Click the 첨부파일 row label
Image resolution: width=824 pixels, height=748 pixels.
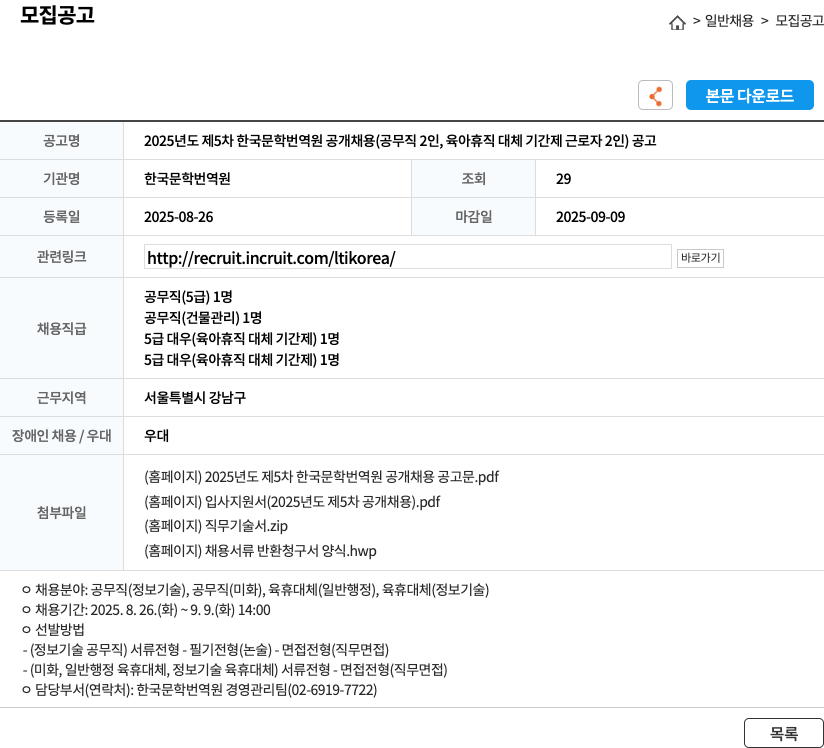point(61,513)
